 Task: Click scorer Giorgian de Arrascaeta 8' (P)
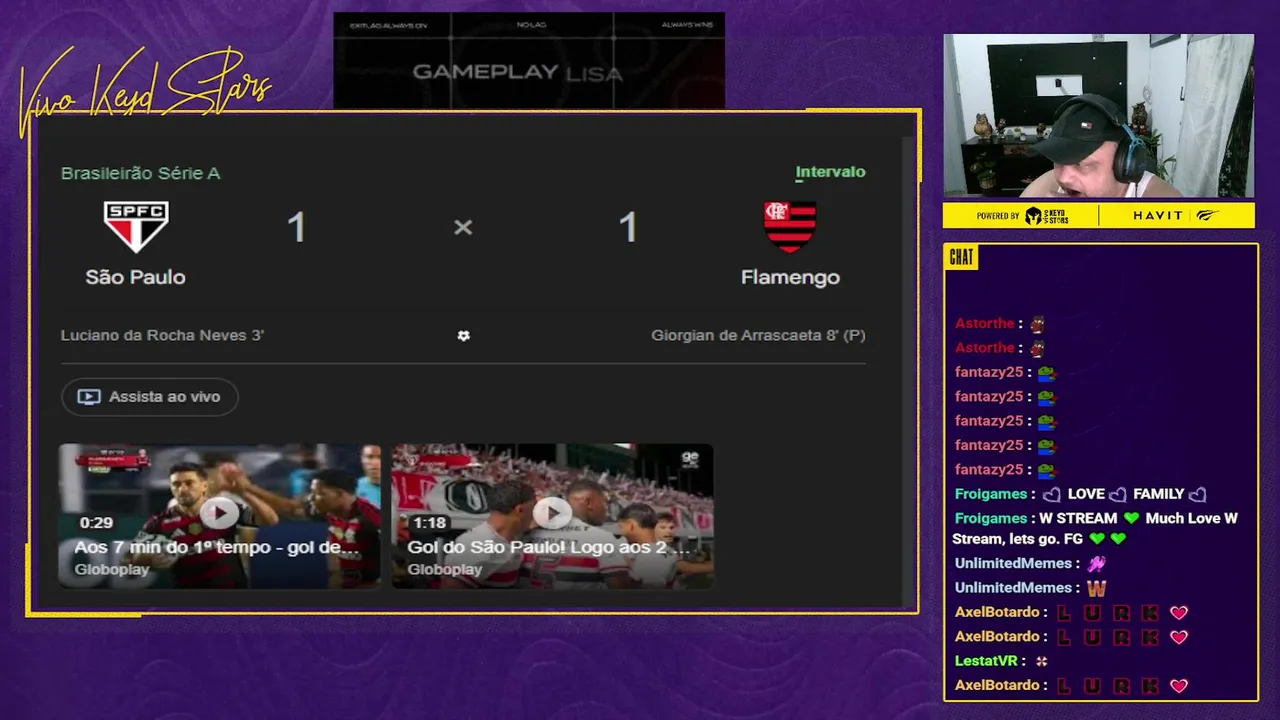tap(758, 335)
